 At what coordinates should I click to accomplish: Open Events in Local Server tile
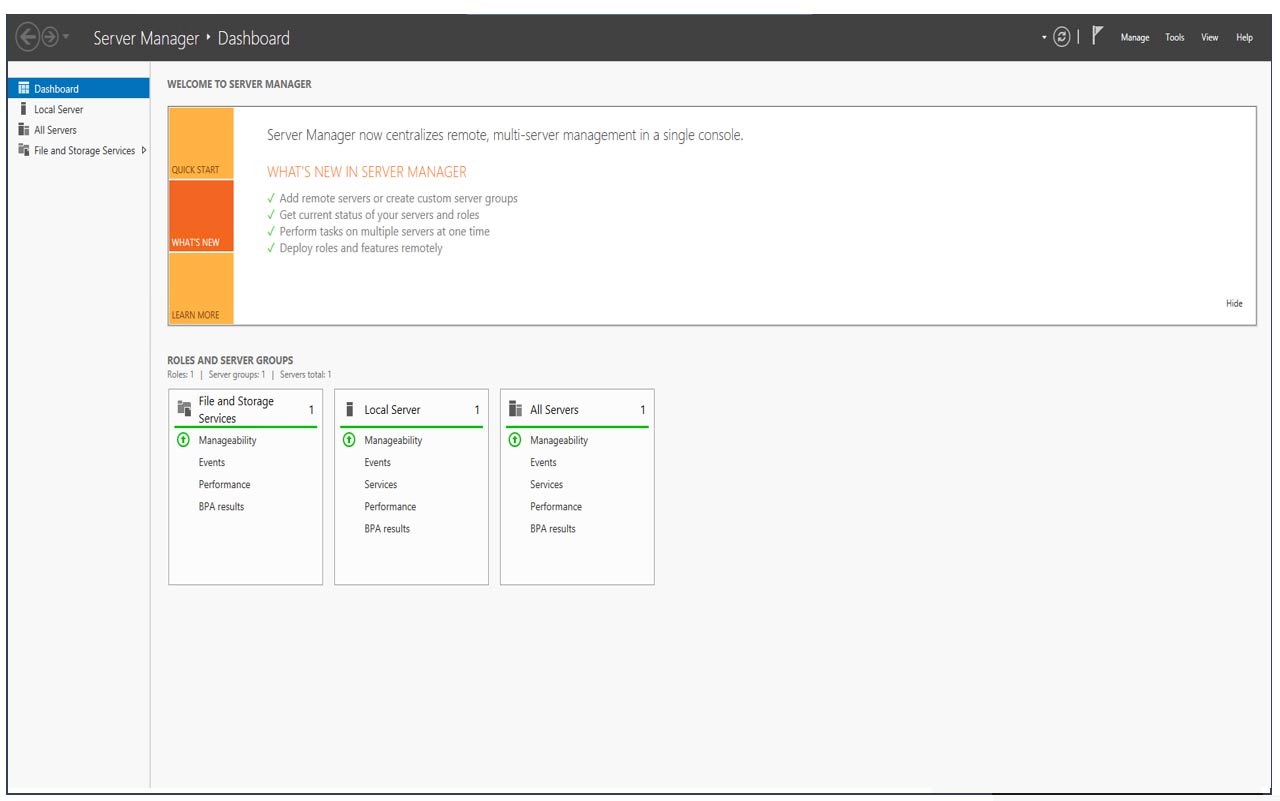[377, 462]
